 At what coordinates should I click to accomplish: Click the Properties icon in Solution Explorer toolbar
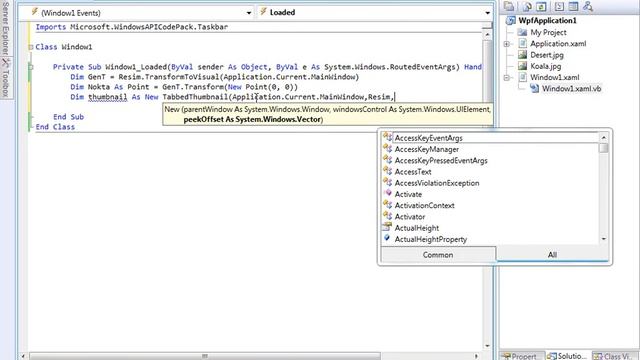(x=509, y=6)
